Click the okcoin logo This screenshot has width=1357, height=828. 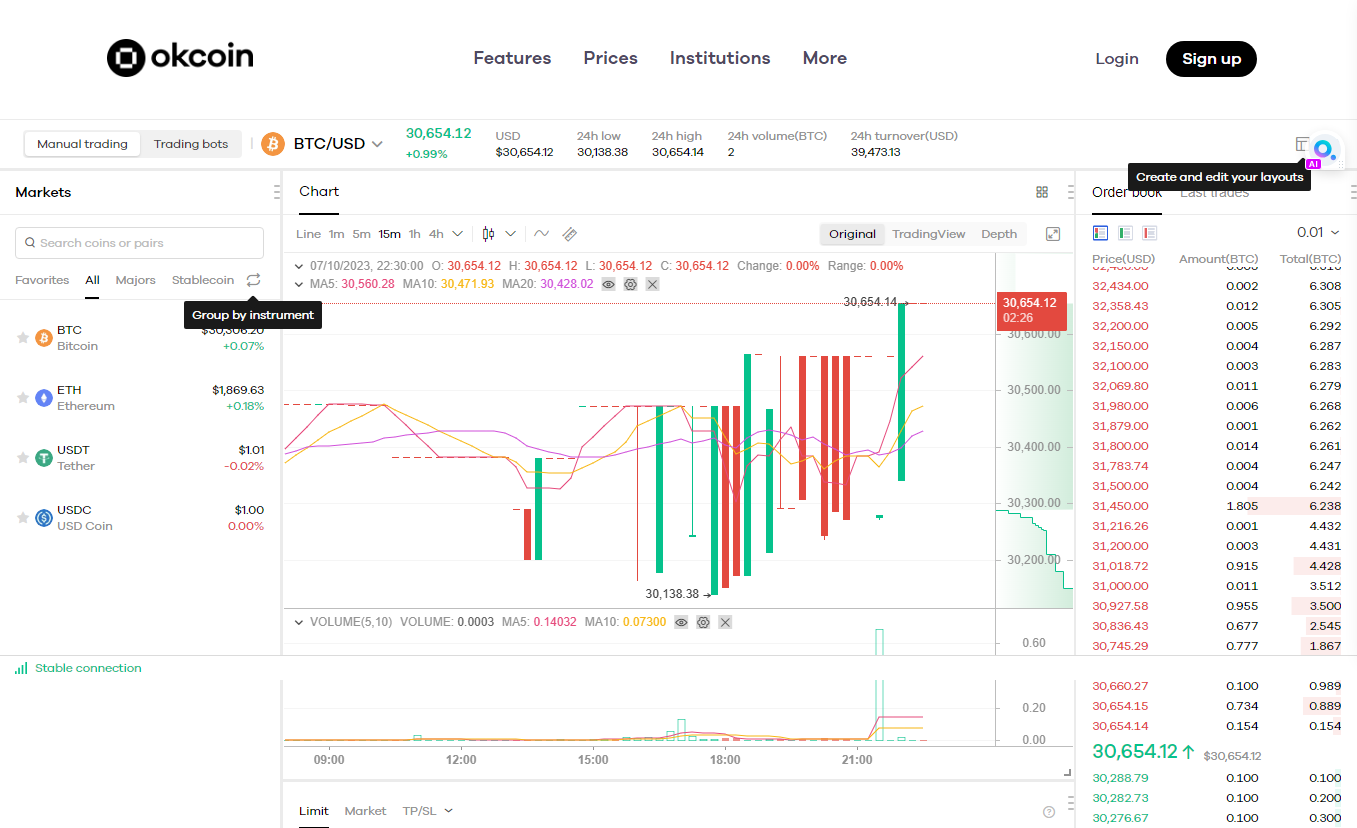(x=180, y=58)
